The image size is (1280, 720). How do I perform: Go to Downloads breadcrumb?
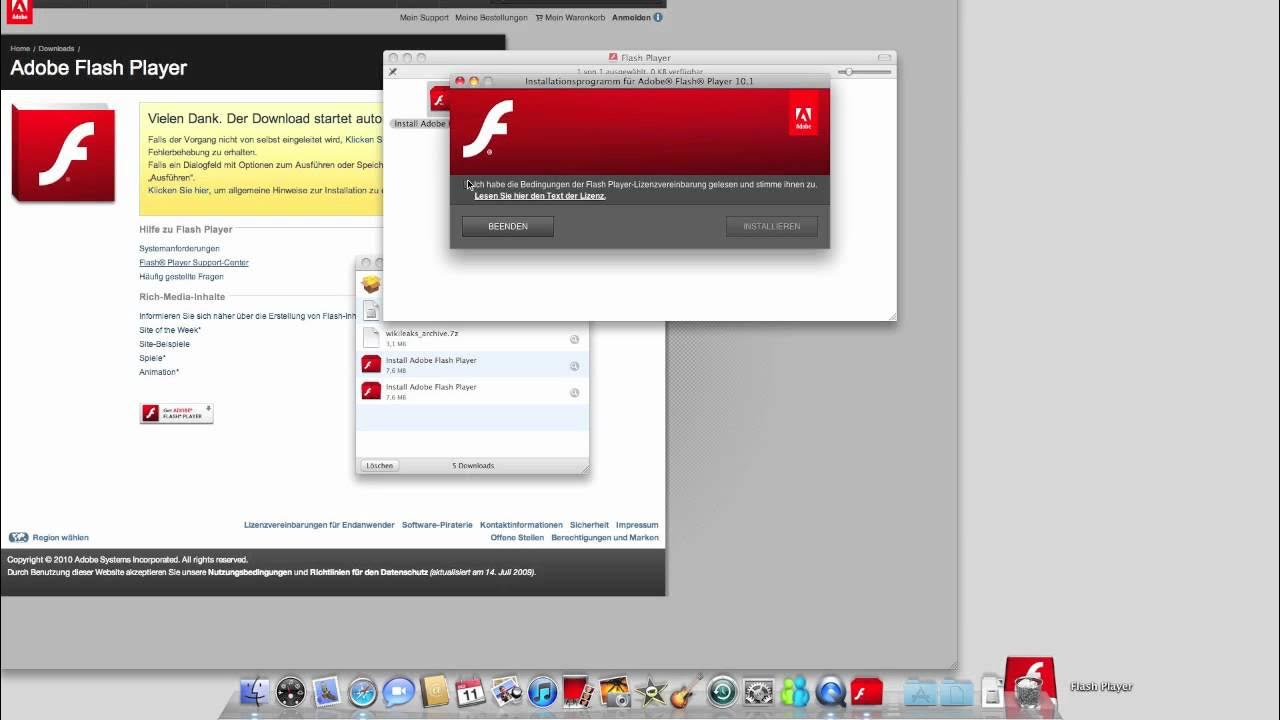click(x=56, y=48)
